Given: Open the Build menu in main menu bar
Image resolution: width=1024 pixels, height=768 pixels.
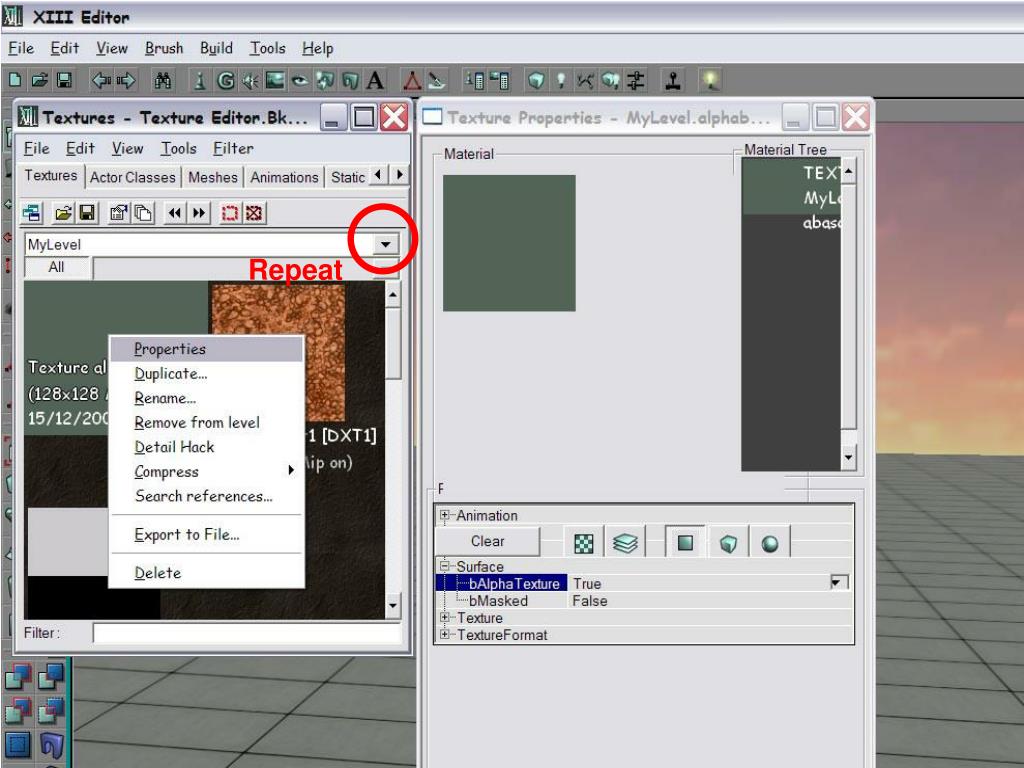Looking at the screenshot, I should (216, 48).
